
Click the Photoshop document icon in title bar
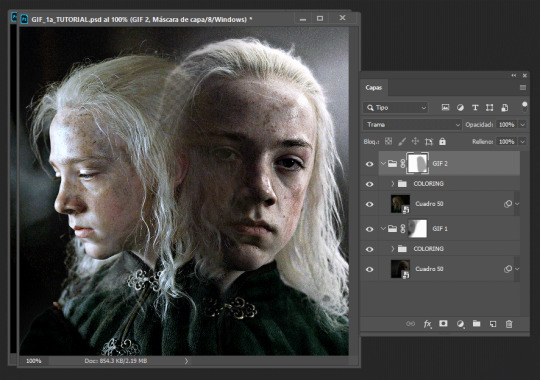click(24, 19)
